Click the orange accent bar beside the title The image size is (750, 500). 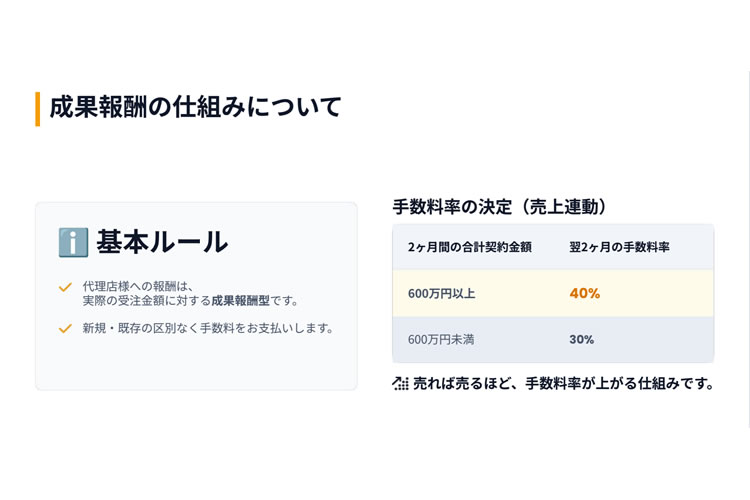[x=38, y=108]
